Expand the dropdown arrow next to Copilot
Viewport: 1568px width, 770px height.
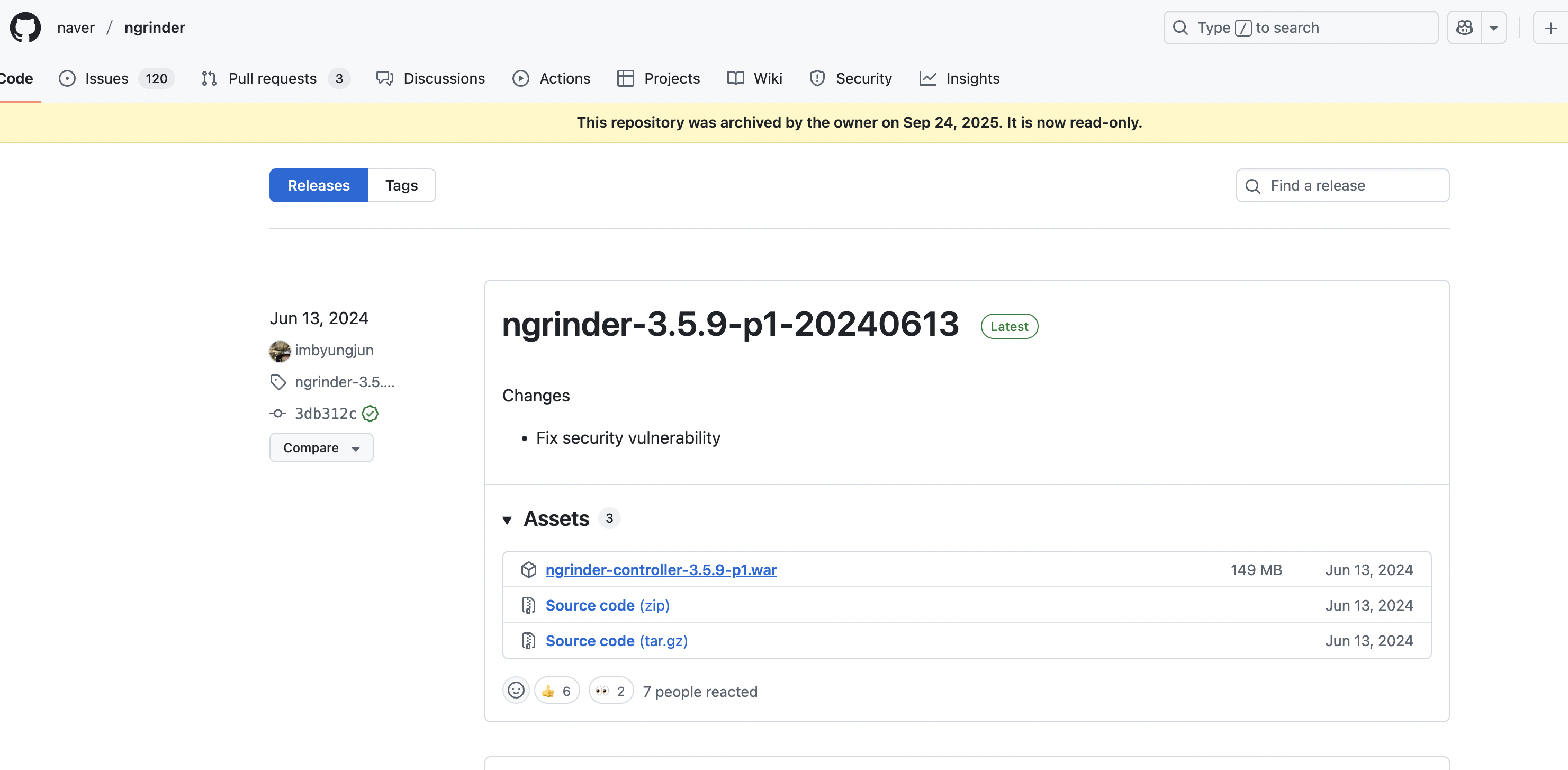tap(1493, 28)
